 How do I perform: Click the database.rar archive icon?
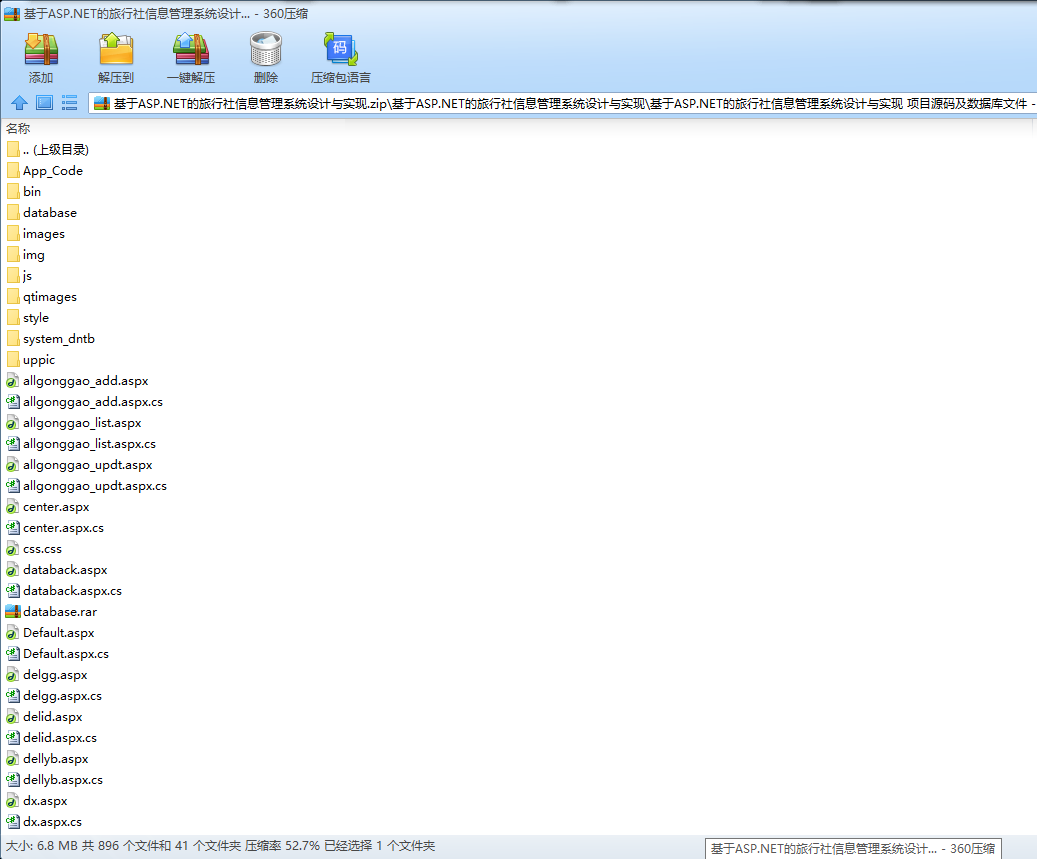[x=13, y=612]
